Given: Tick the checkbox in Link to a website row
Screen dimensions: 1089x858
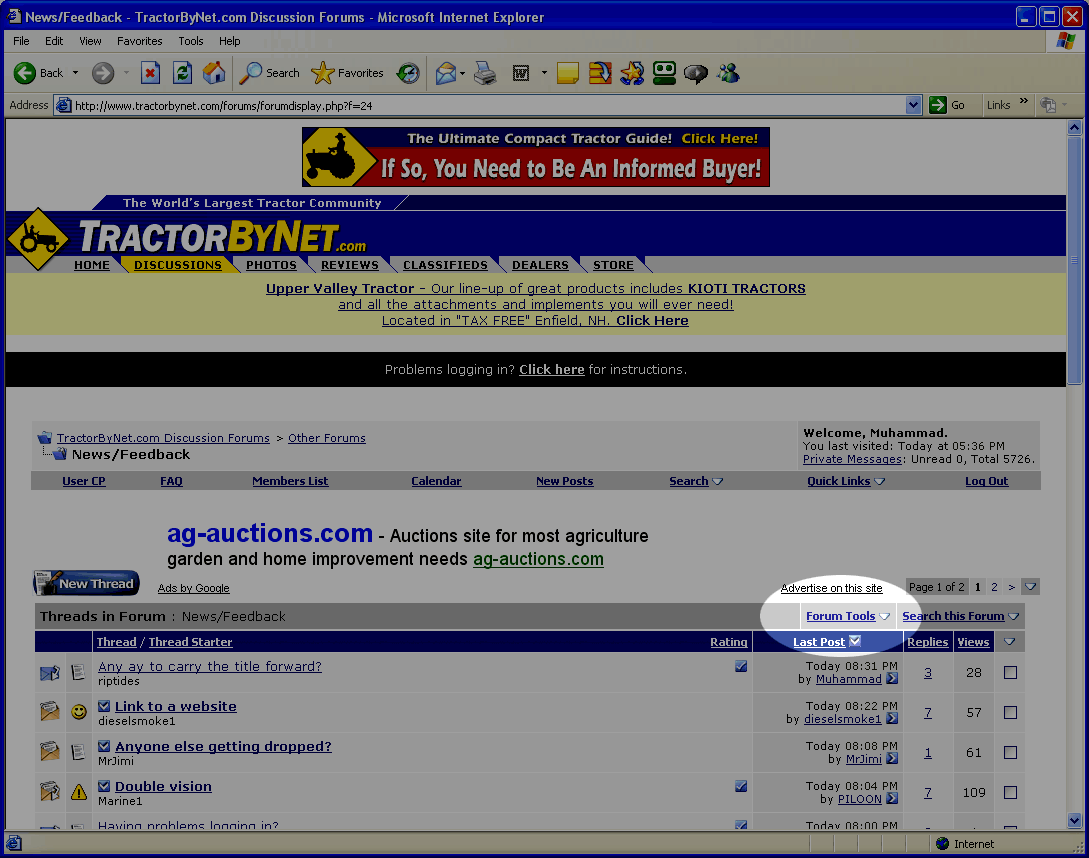Looking at the screenshot, I should (1010, 713).
